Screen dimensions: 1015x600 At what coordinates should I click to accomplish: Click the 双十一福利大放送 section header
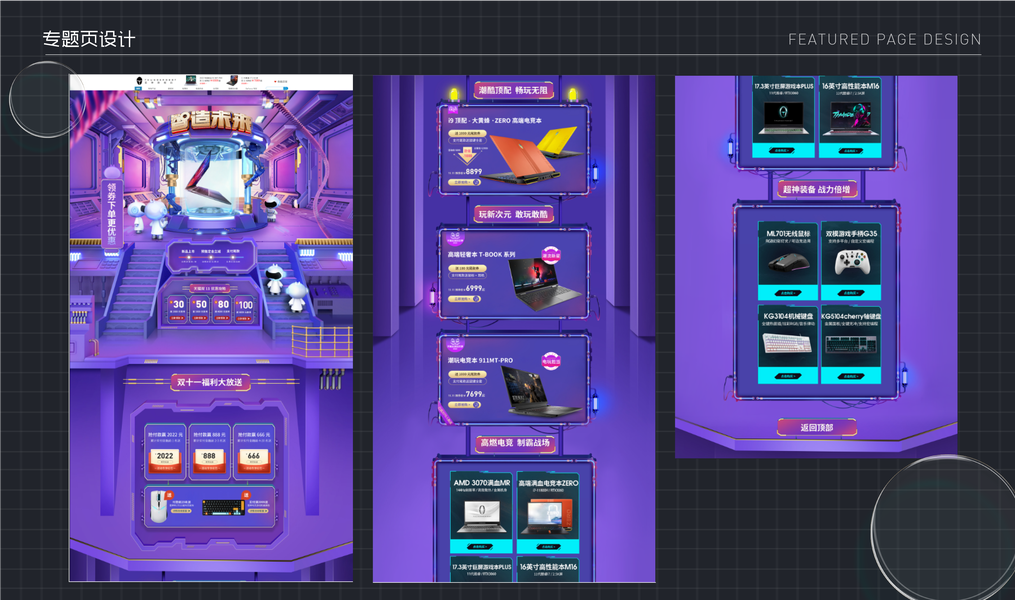click(x=210, y=382)
